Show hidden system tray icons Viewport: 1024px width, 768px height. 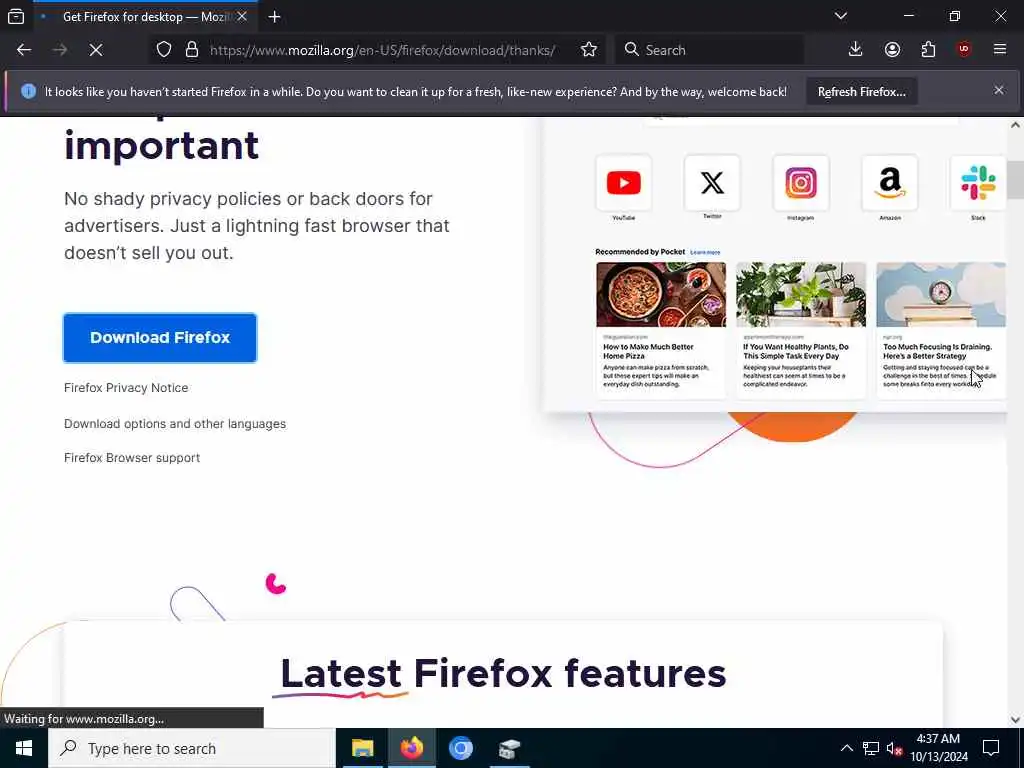click(846, 748)
